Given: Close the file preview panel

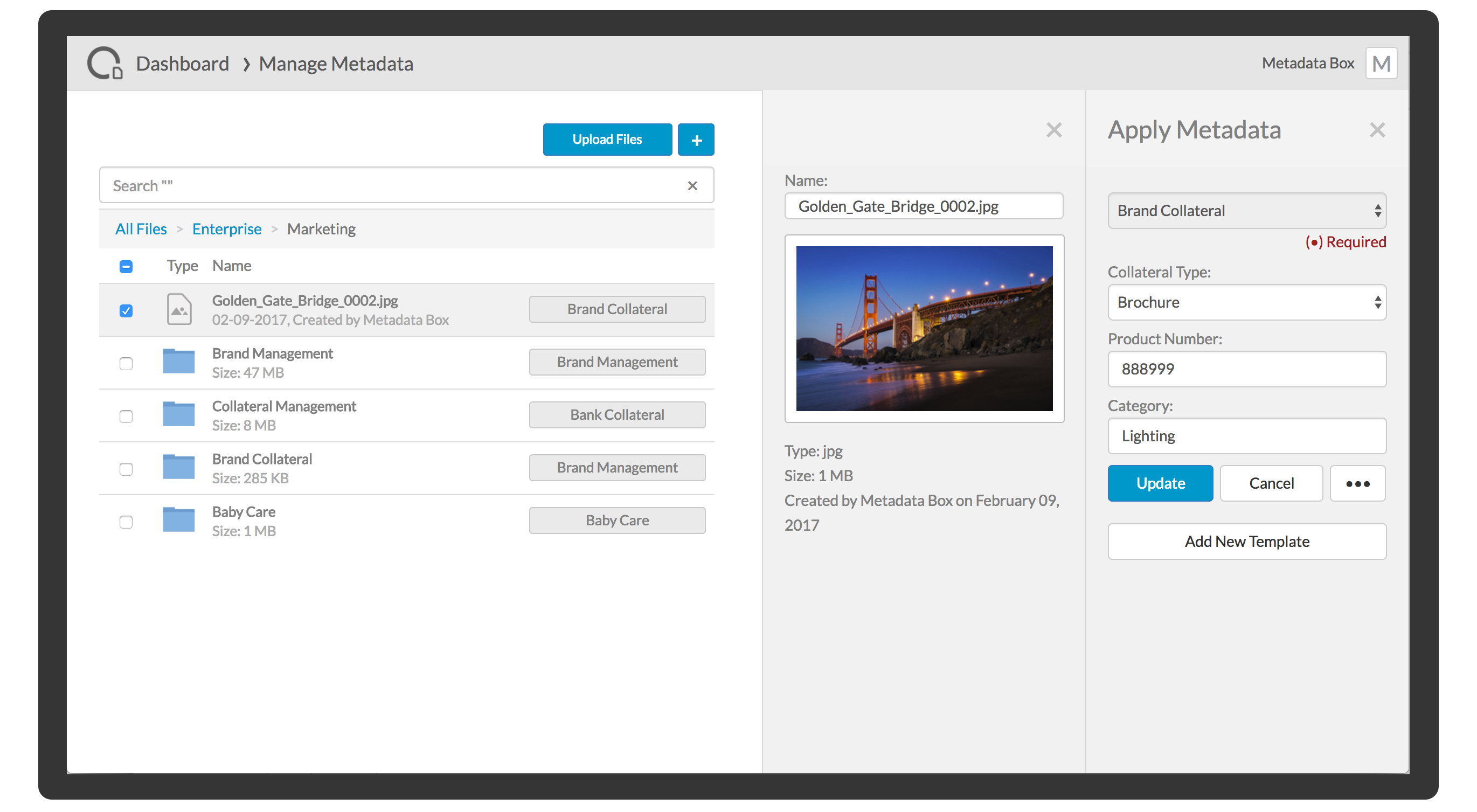Looking at the screenshot, I should pyautogui.click(x=1054, y=130).
